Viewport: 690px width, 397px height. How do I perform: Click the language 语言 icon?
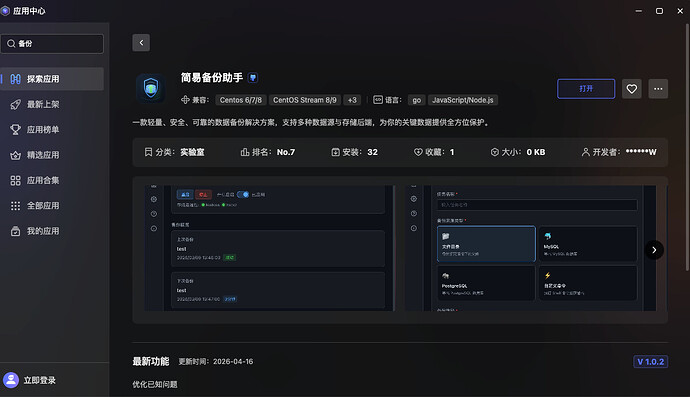coord(378,100)
